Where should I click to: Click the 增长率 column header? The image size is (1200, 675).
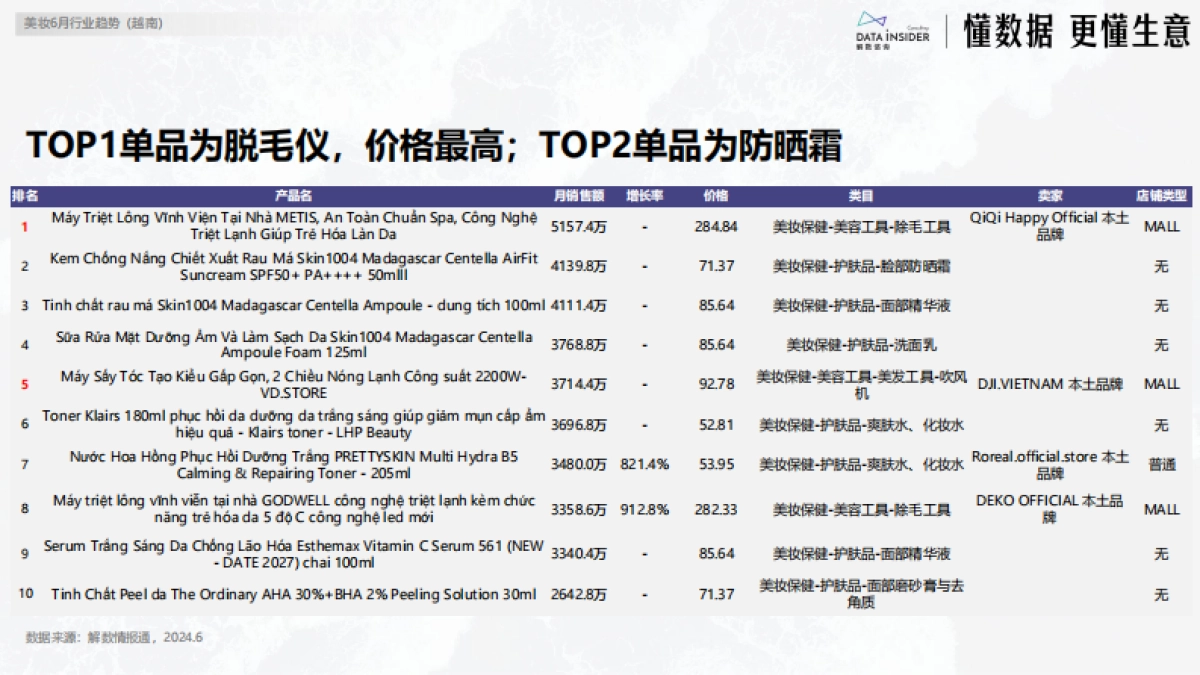click(645, 196)
